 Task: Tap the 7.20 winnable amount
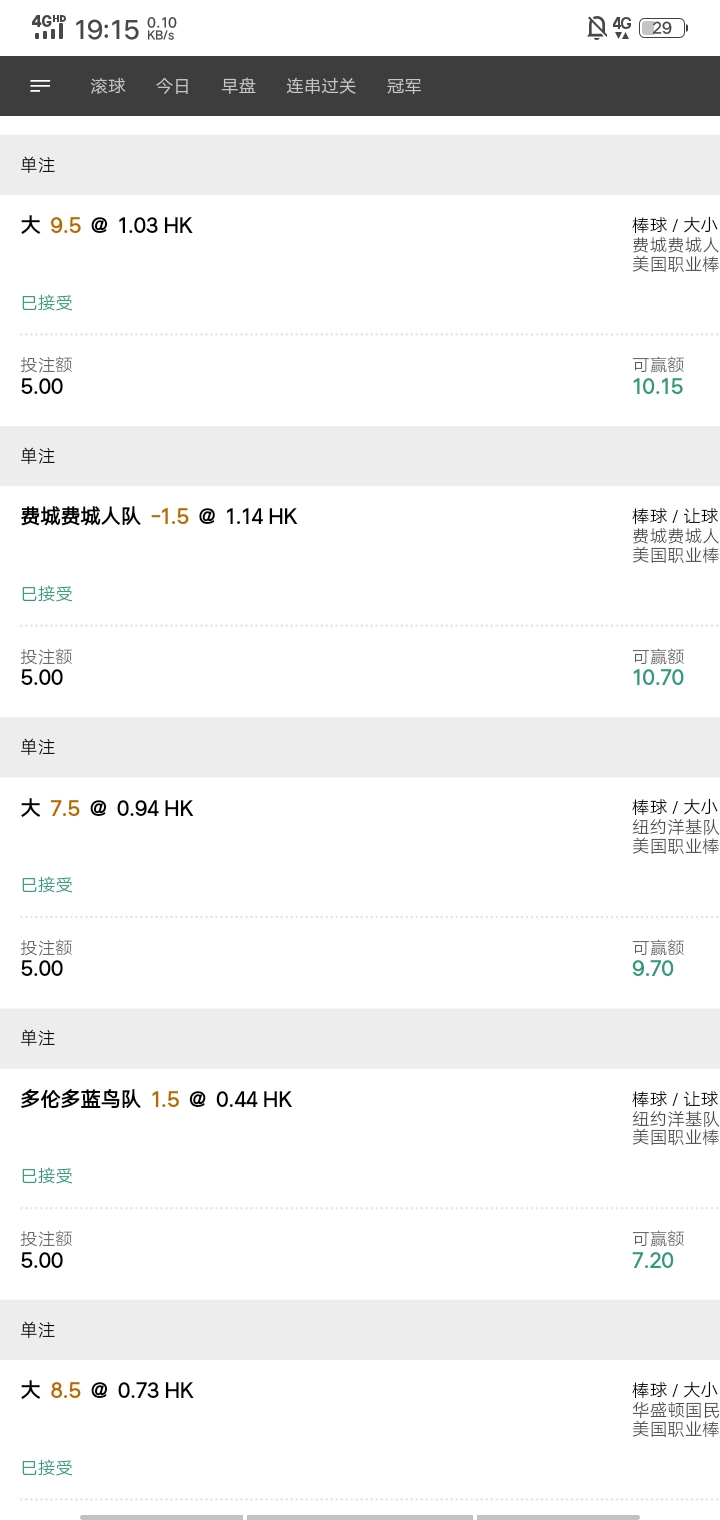tap(653, 1260)
